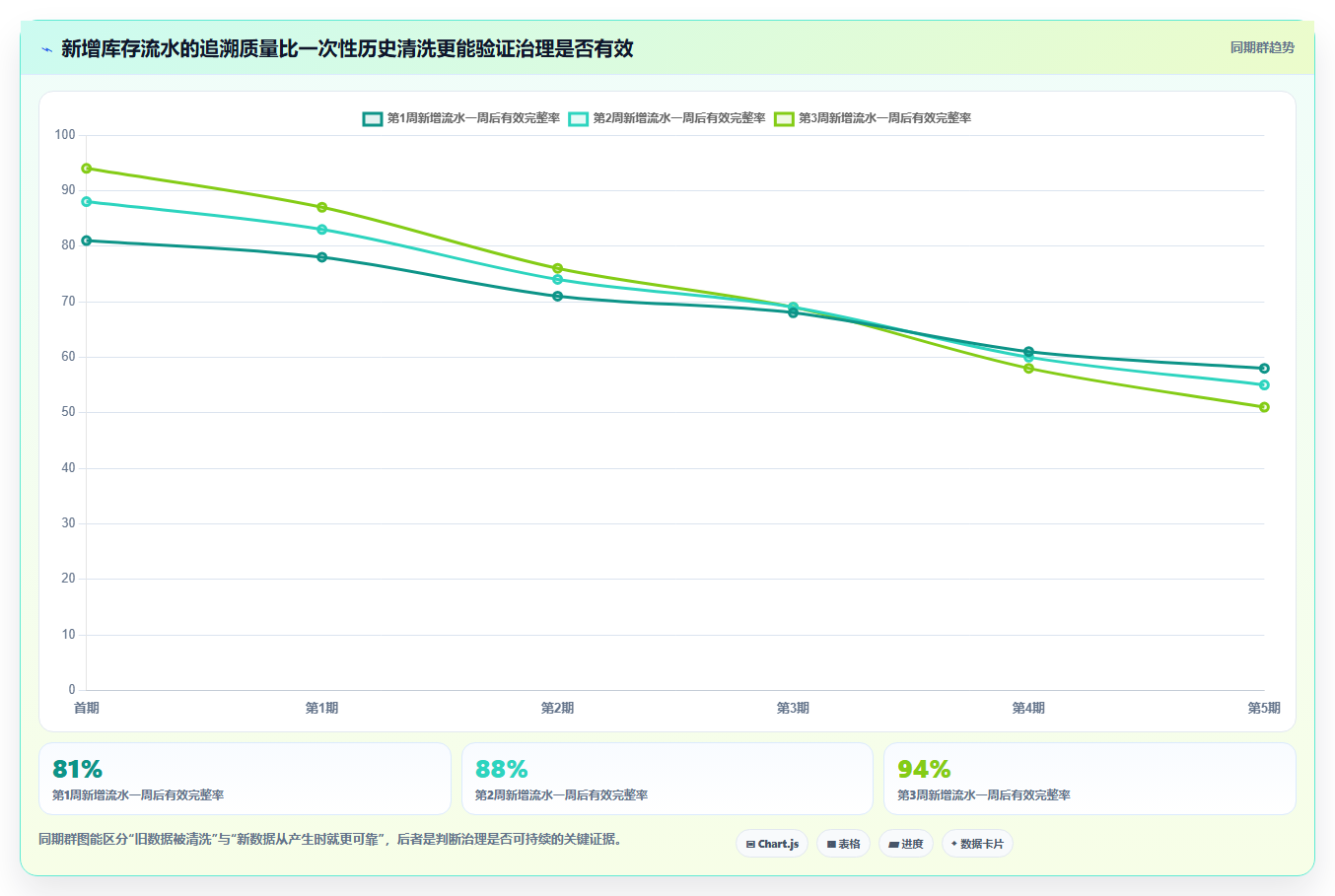Select the dark teal point at 首期 (81)
The height and width of the screenshot is (896, 1335).
tap(87, 241)
